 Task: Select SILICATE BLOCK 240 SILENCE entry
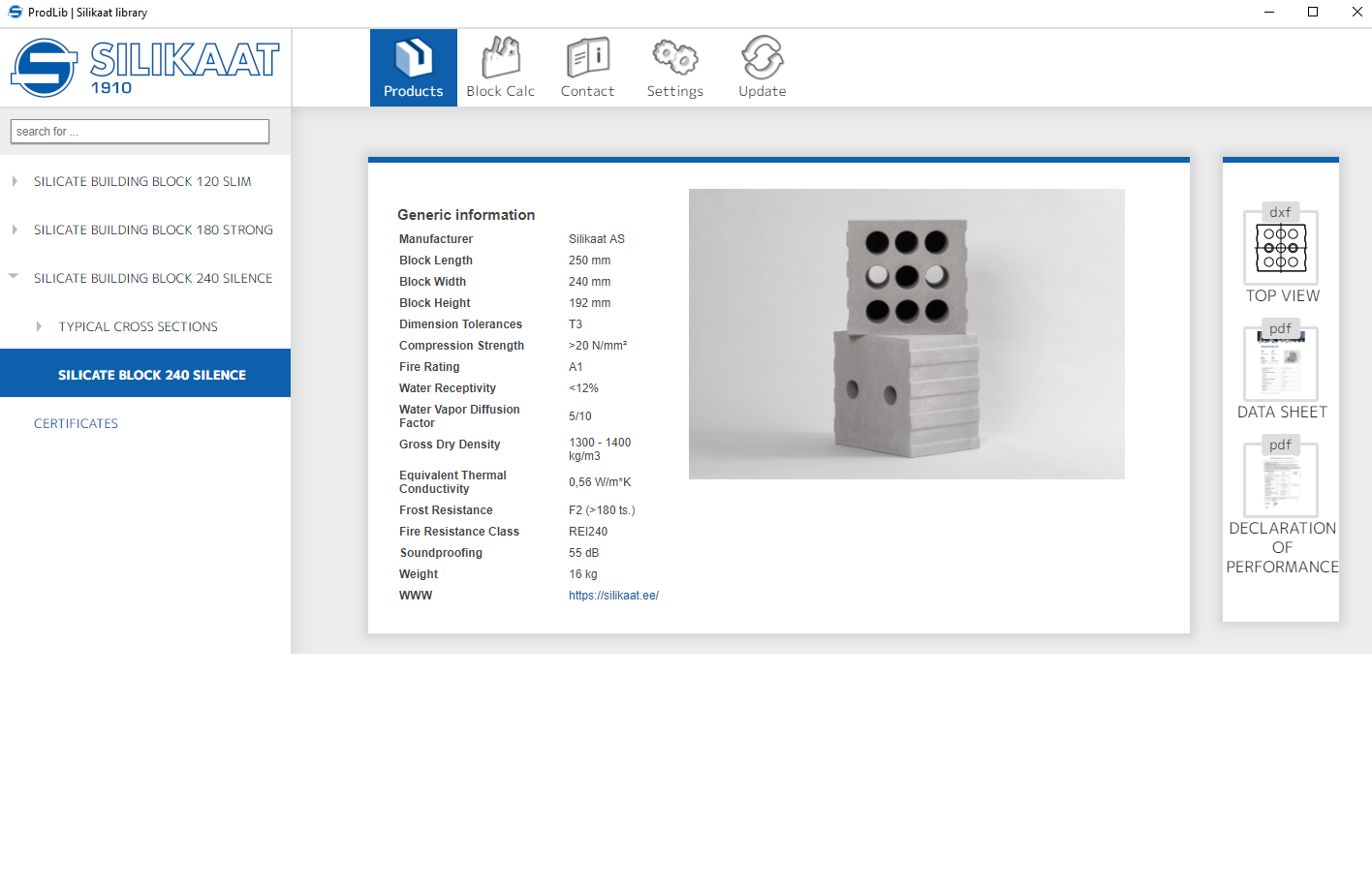click(x=145, y=373)
